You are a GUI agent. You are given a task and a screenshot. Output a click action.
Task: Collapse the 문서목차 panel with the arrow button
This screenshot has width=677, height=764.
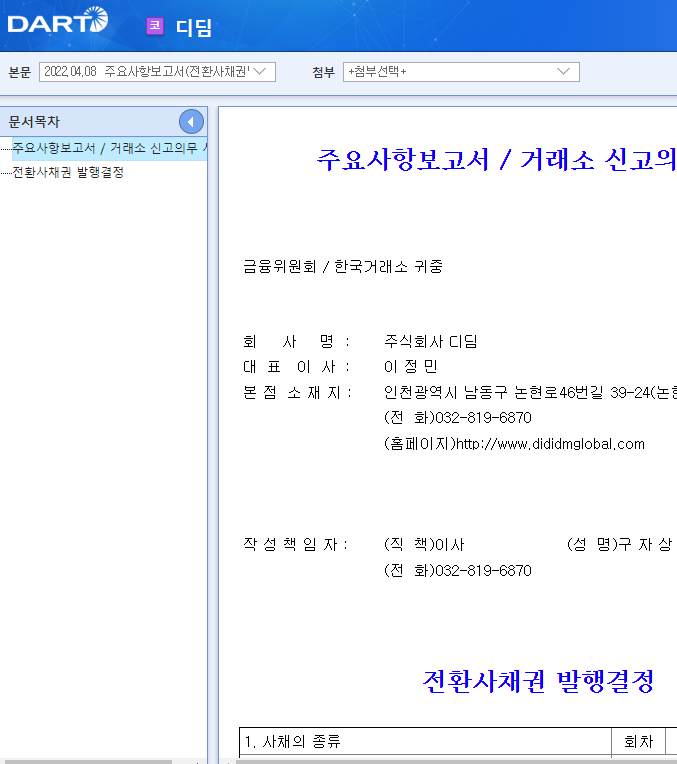tap(191, 122)
